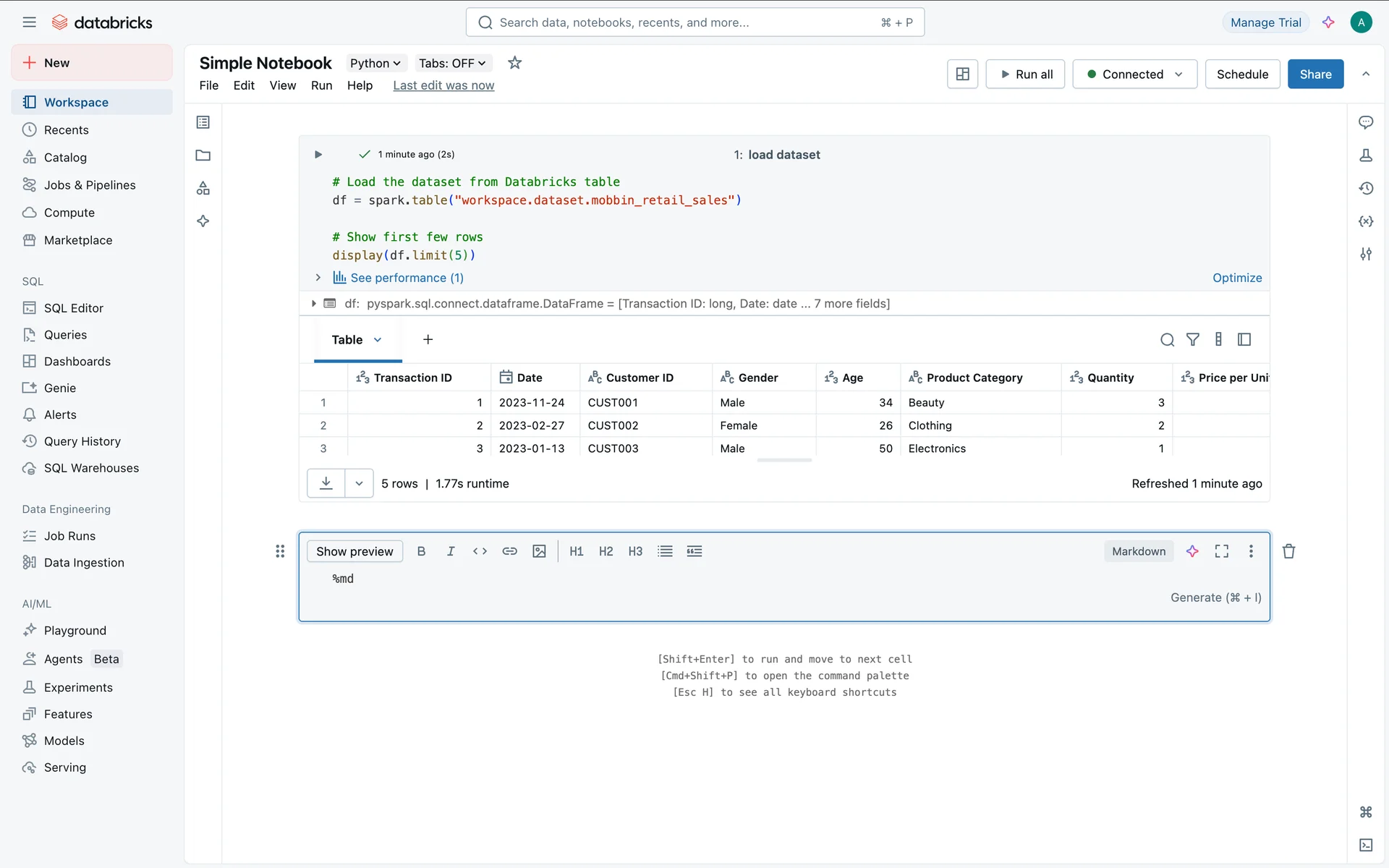Click the bold formatting icon
The height and width of the screenshot is (868, 1389).
421,551
